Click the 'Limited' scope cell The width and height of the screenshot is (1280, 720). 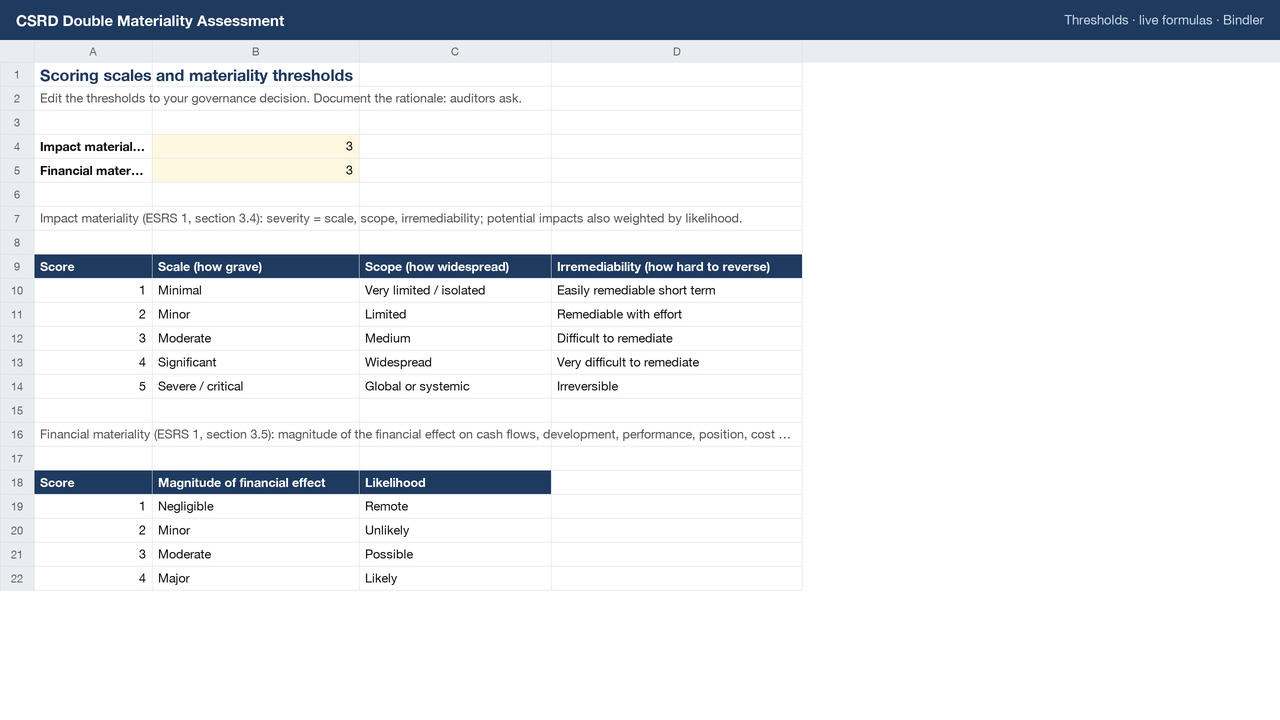tap(455, 315)
